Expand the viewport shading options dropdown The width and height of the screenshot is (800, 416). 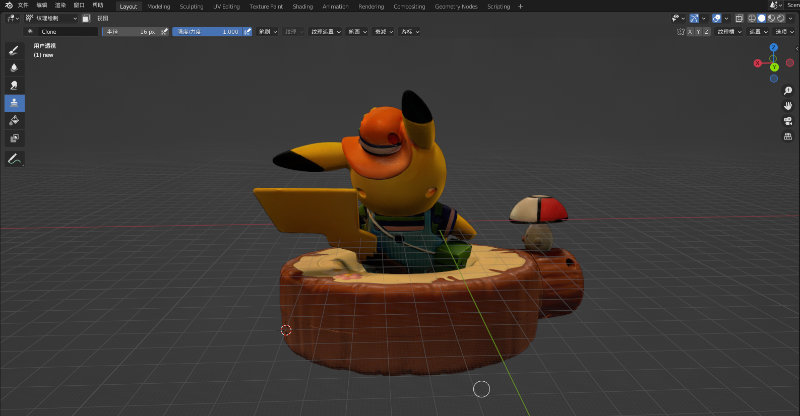point(790,18)
